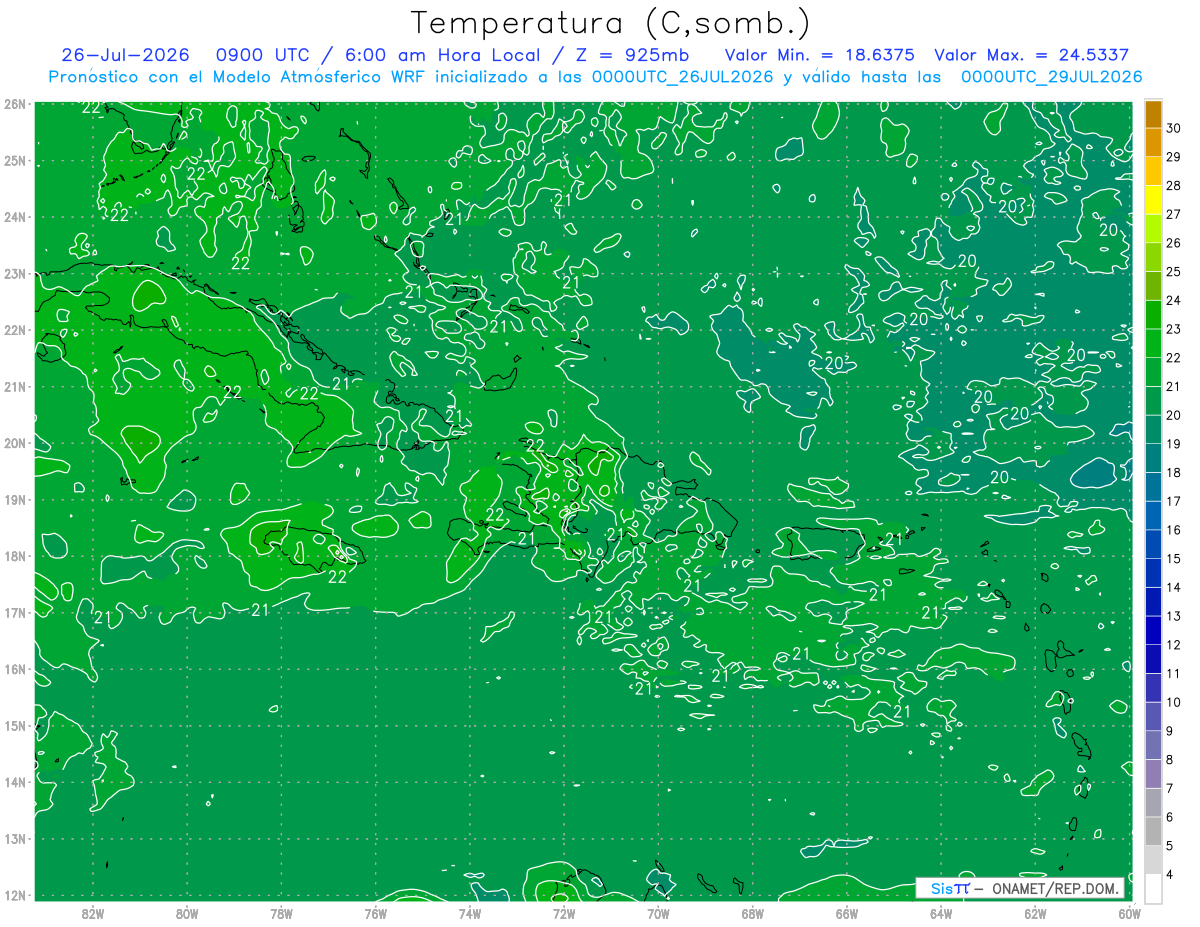This screenshot has height=927, width=1200.
Task: Click the 19N latitude axis label
Action: pyautogui.click(x=14, y=499)
